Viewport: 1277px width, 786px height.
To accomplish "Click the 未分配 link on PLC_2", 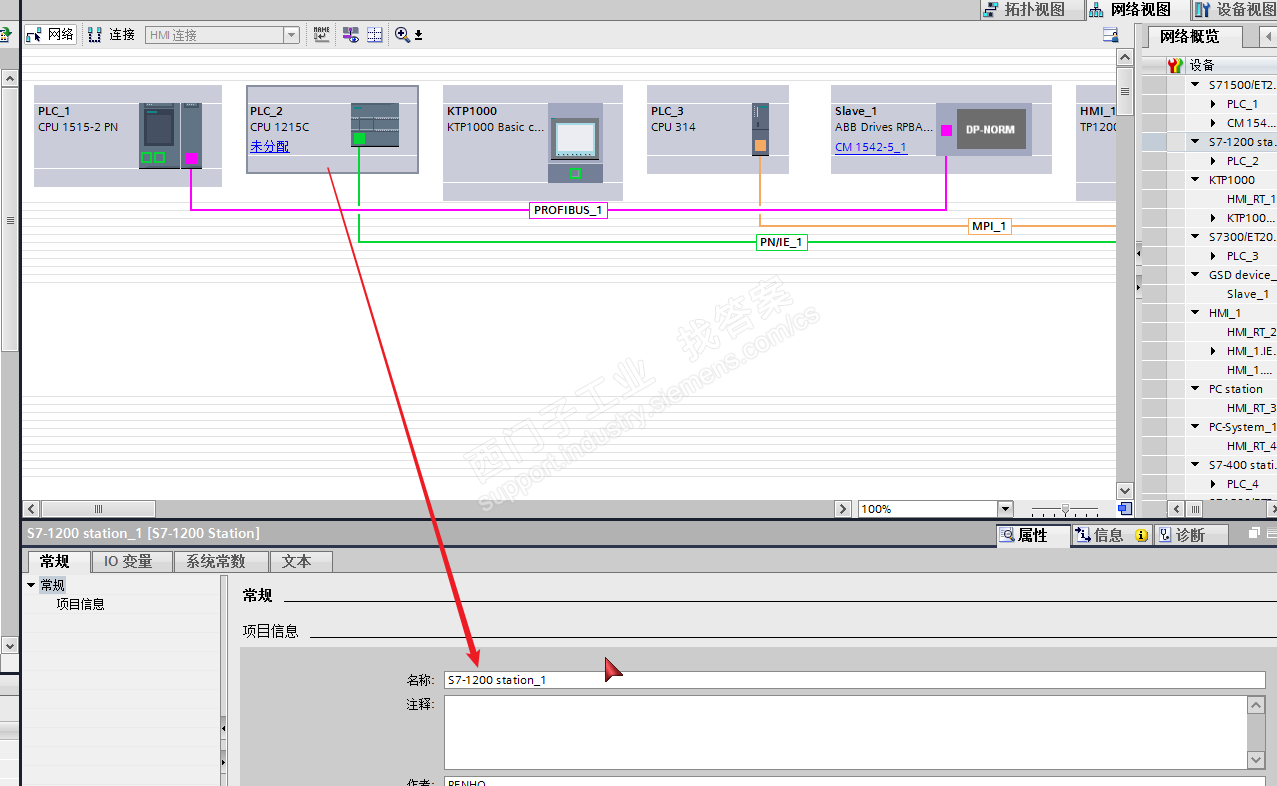I will [x=269, y=146].
